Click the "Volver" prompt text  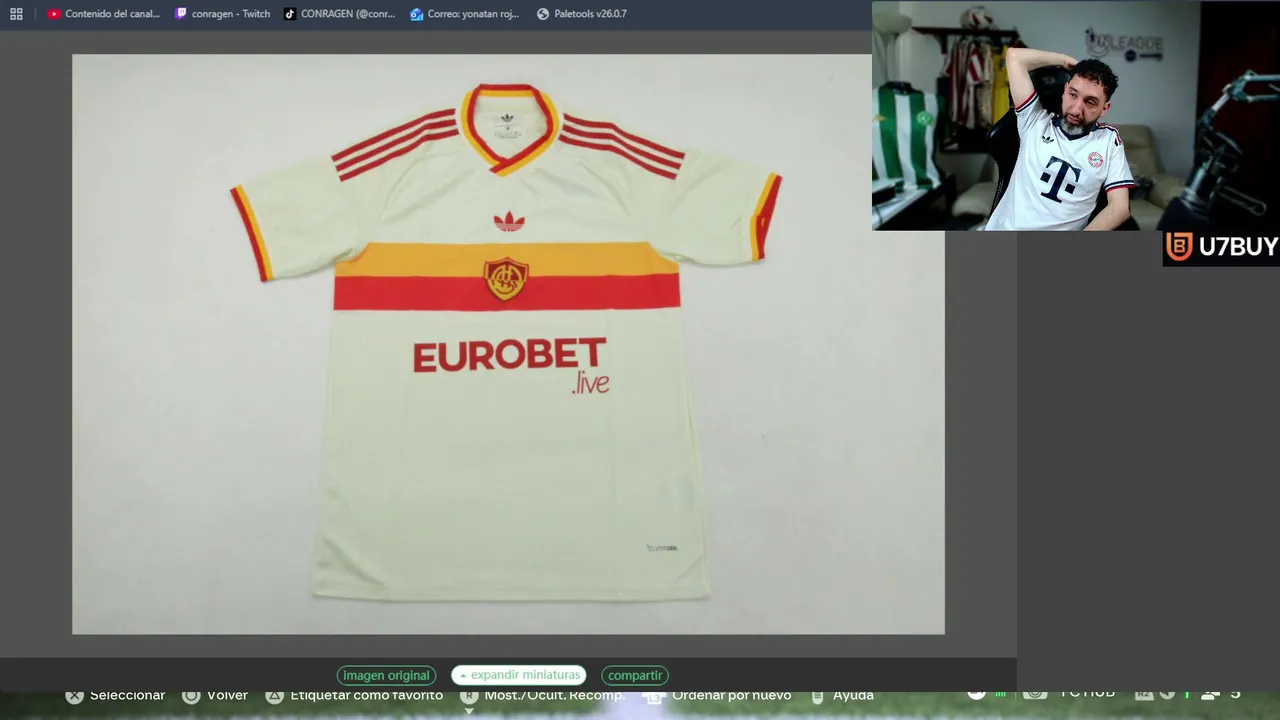(x=227, y=695)
